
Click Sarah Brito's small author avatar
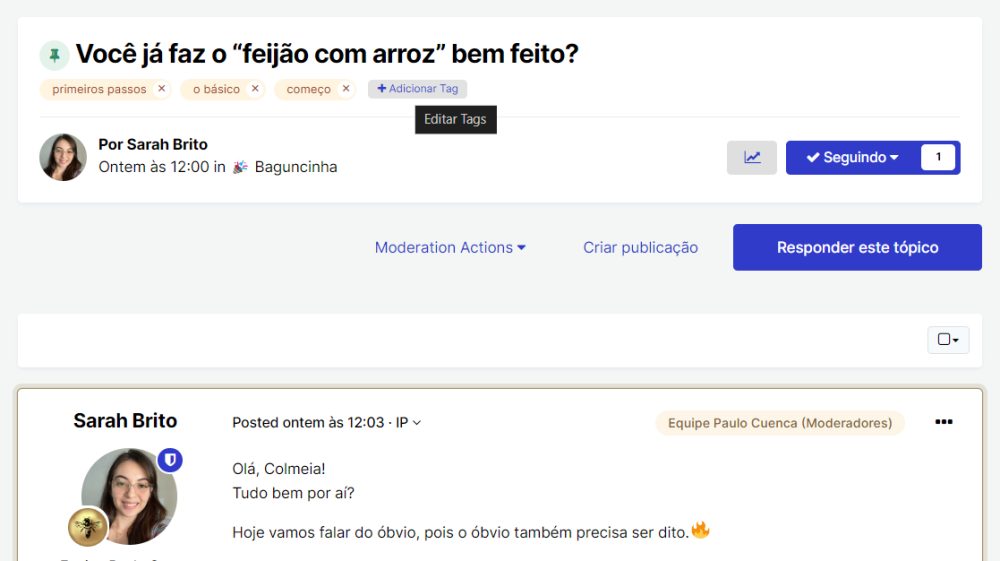point(63,157)
